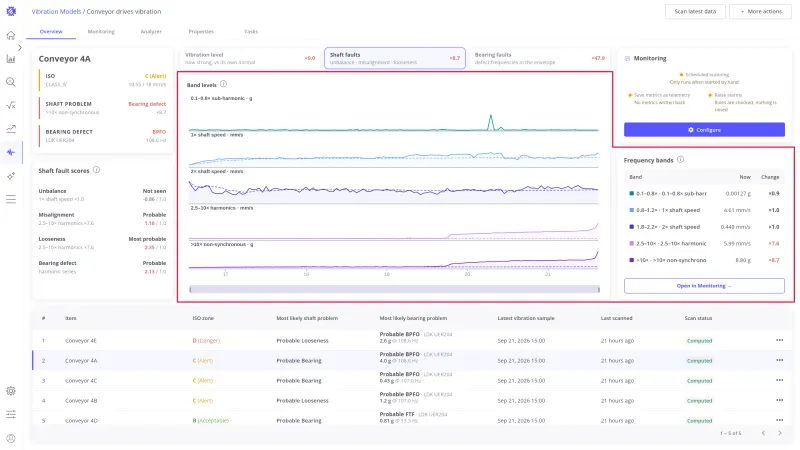
Task: Click Completed status for Conveyor 4D
Action: point(699,420)
